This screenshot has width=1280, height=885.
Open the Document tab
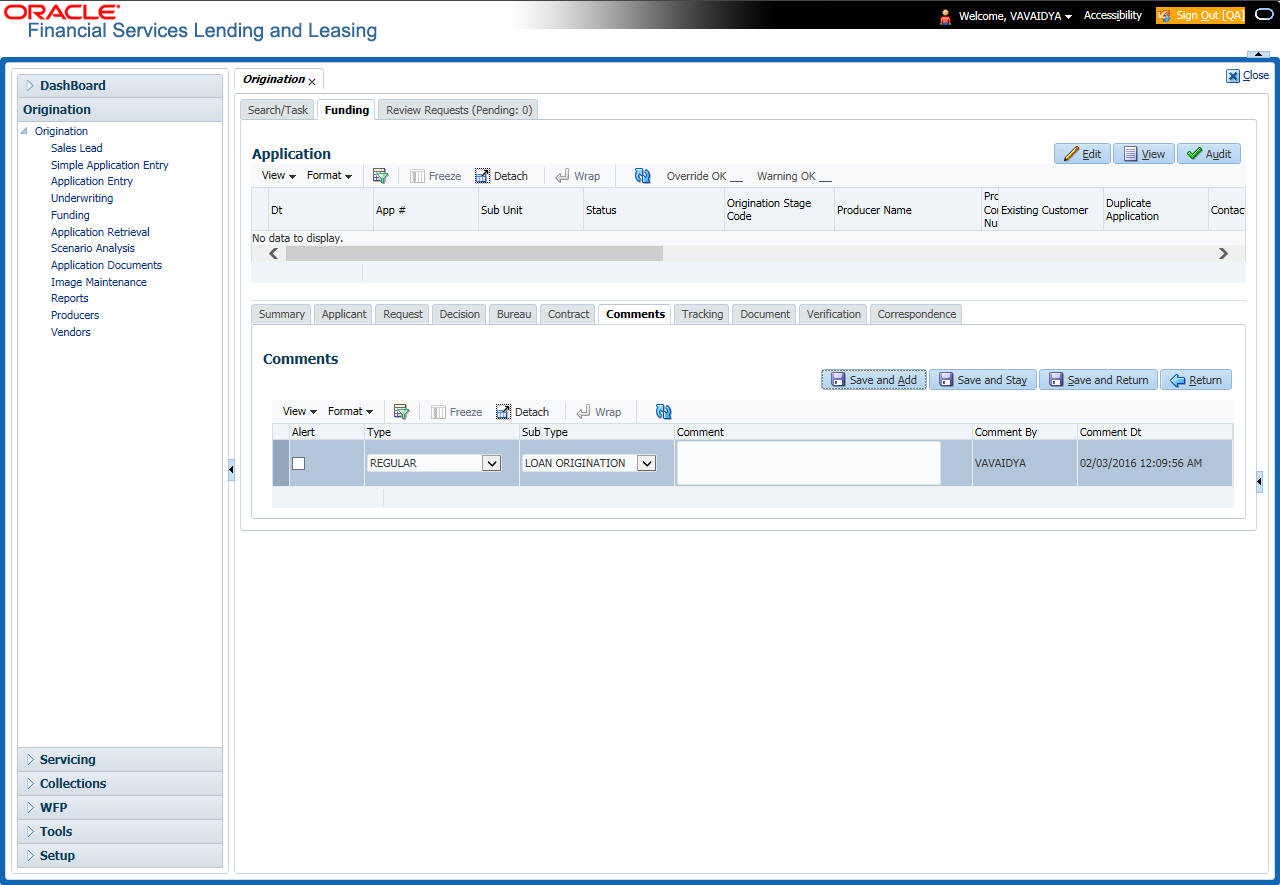coord(765,314)
